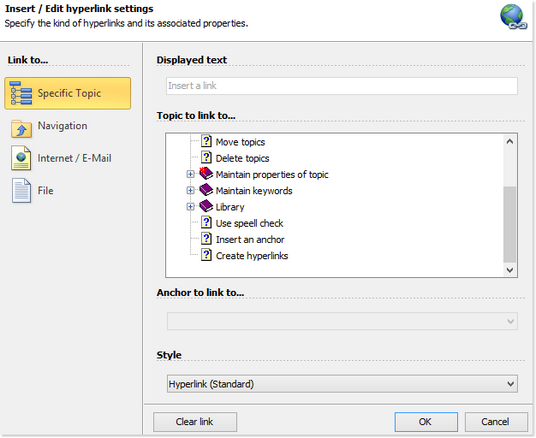
Task: Select the Use speell check topic
Action: (x=250, y=223)
